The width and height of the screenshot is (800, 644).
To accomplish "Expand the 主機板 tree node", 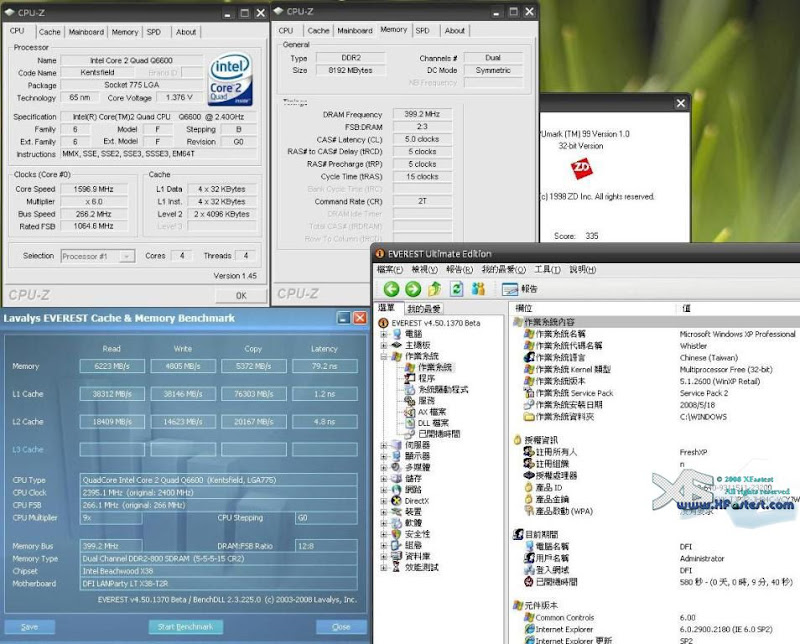I will click(x=384, y=345).
